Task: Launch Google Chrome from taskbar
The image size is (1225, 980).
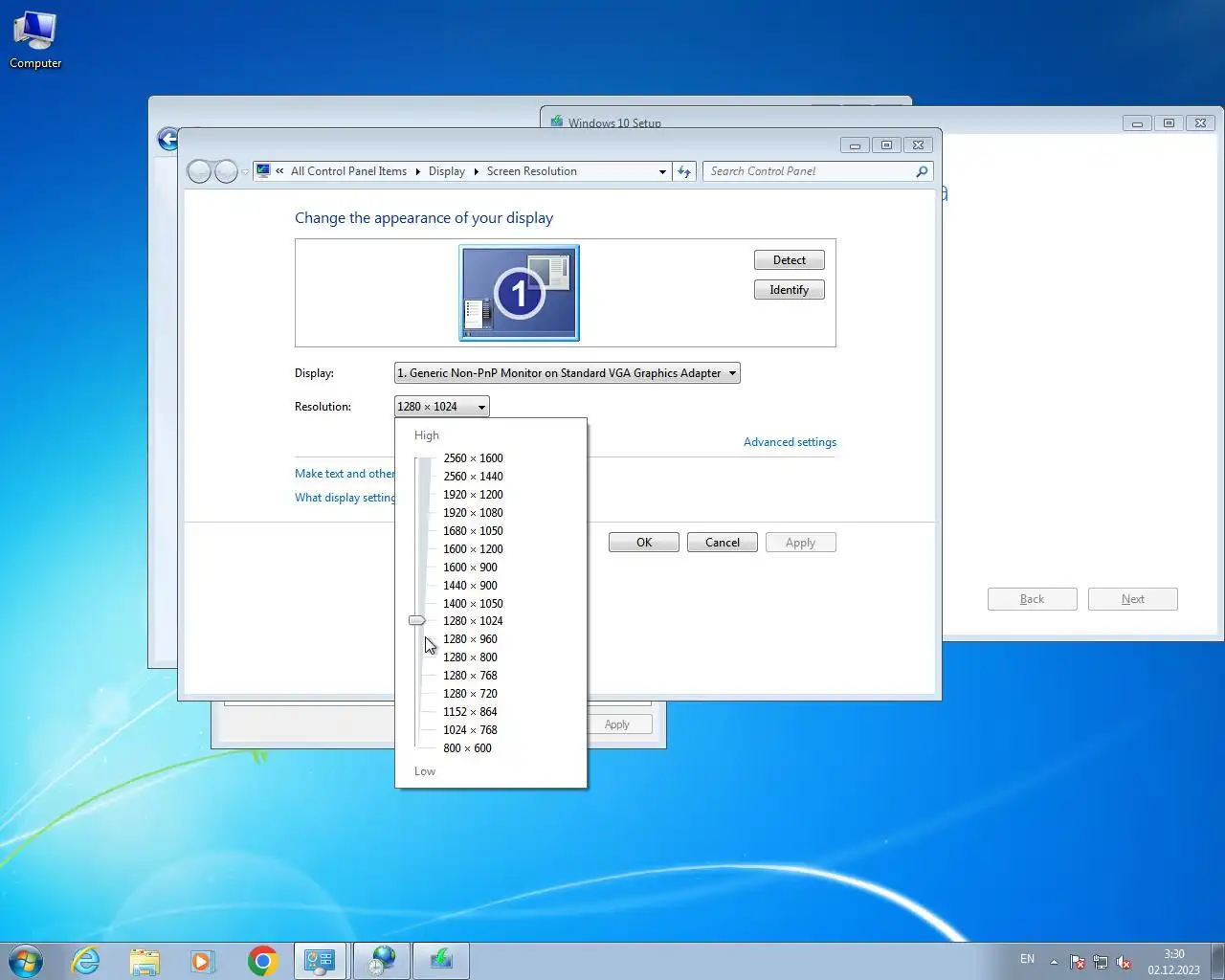Action: coord(262,961)
